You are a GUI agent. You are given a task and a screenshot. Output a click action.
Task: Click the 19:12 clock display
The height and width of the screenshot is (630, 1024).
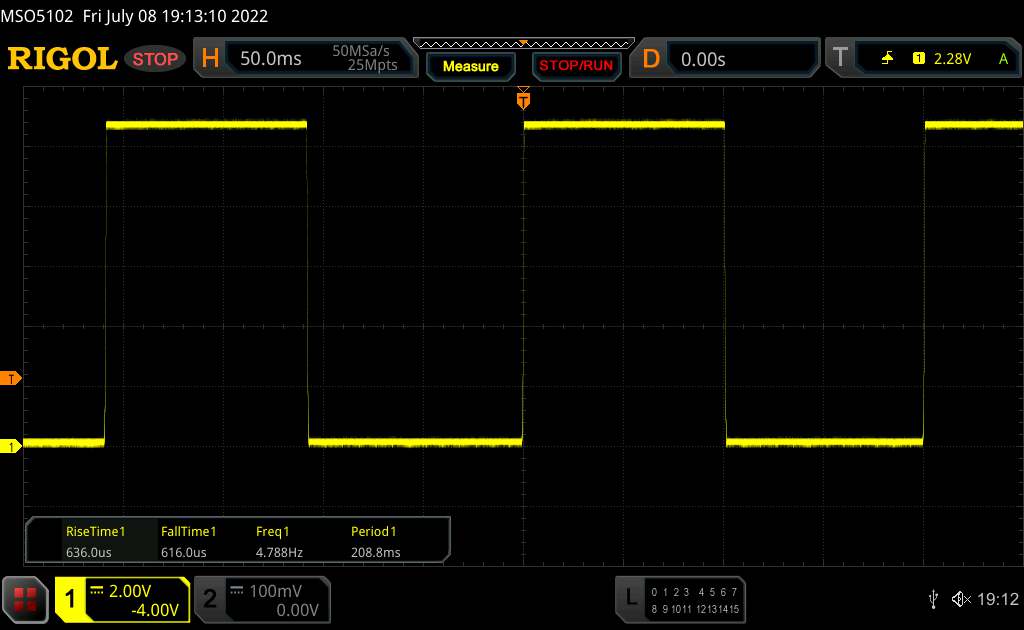997,599
